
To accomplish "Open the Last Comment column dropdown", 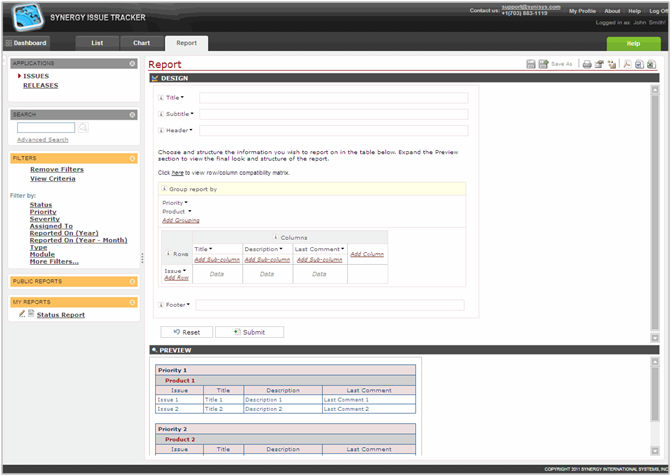I will 343,248.
